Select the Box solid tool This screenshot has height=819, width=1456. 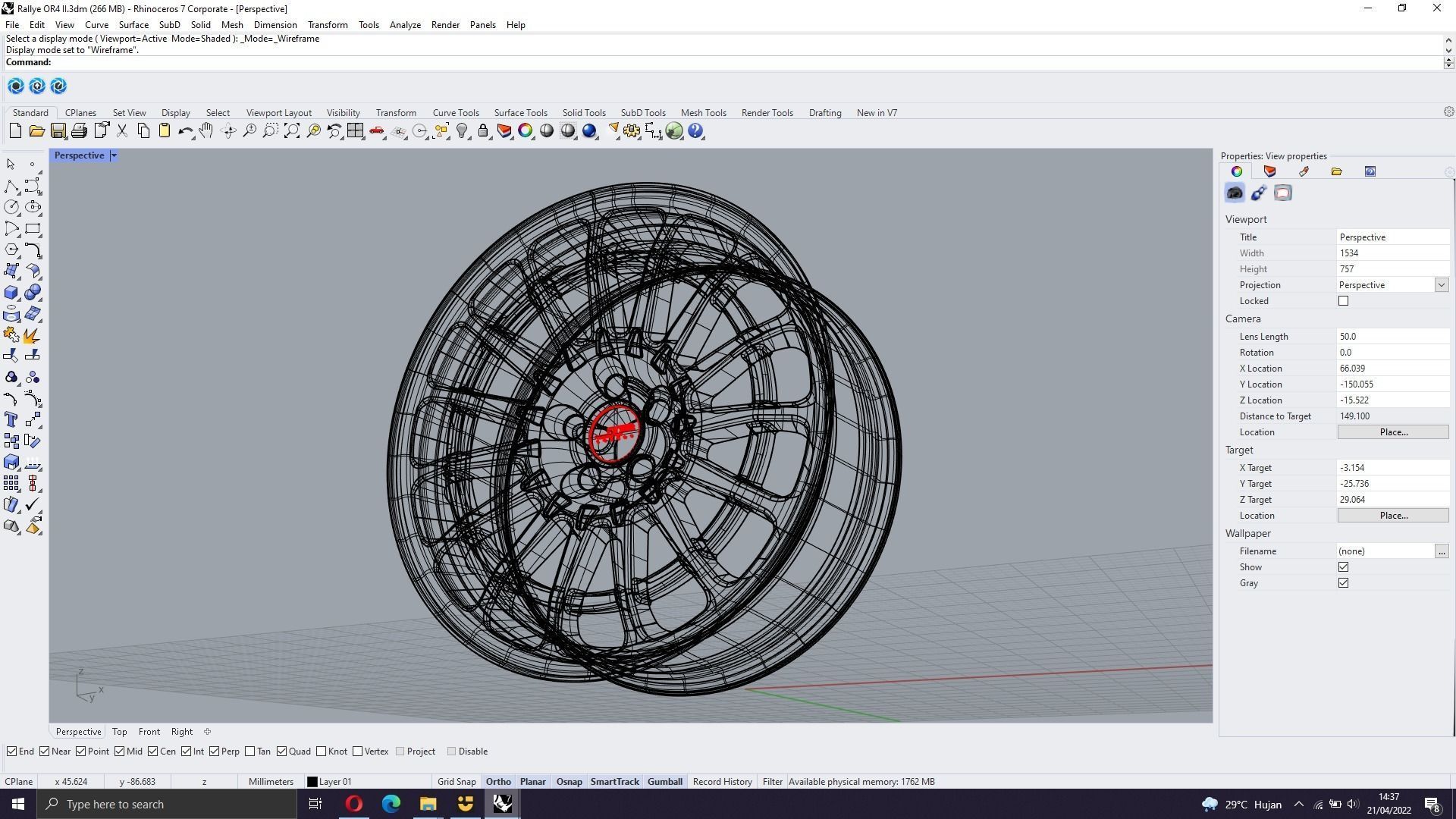tap(11, 293)
